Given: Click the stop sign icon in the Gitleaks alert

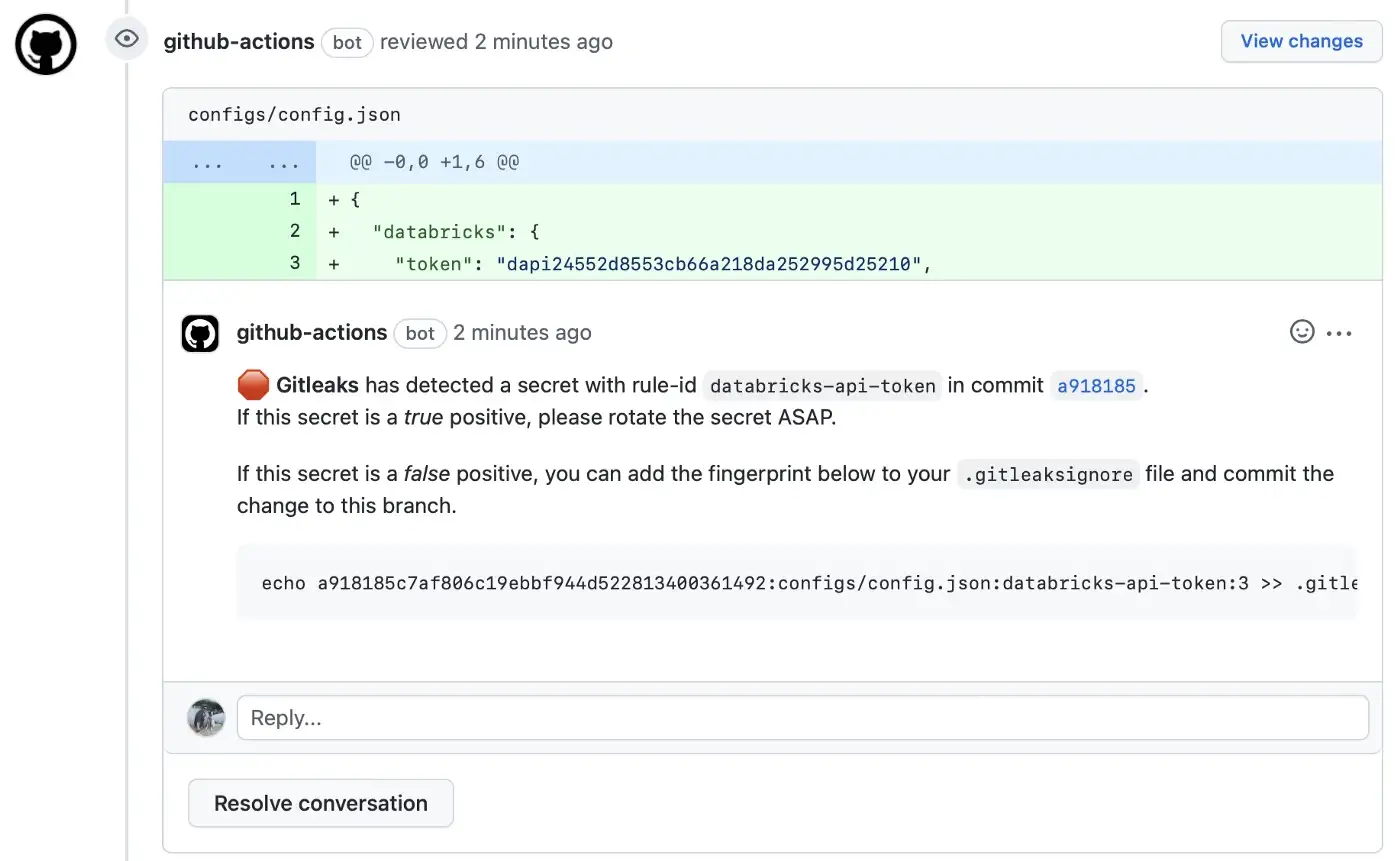Looking at the screenshot, I should coord(253,383).
